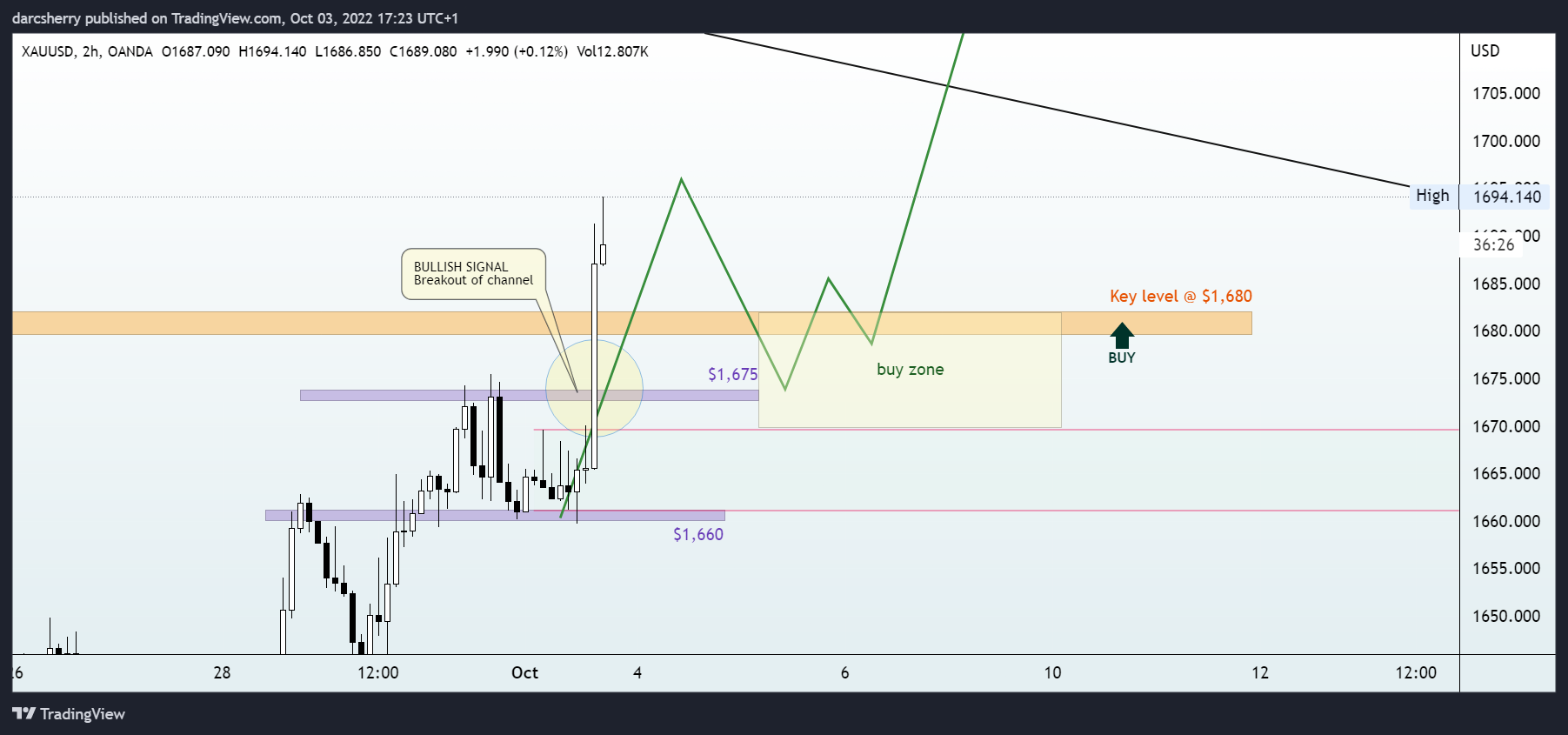The image size is (1568, 735).
Task: Click the '4' date label on time axis
Action: tap(637, 672)
